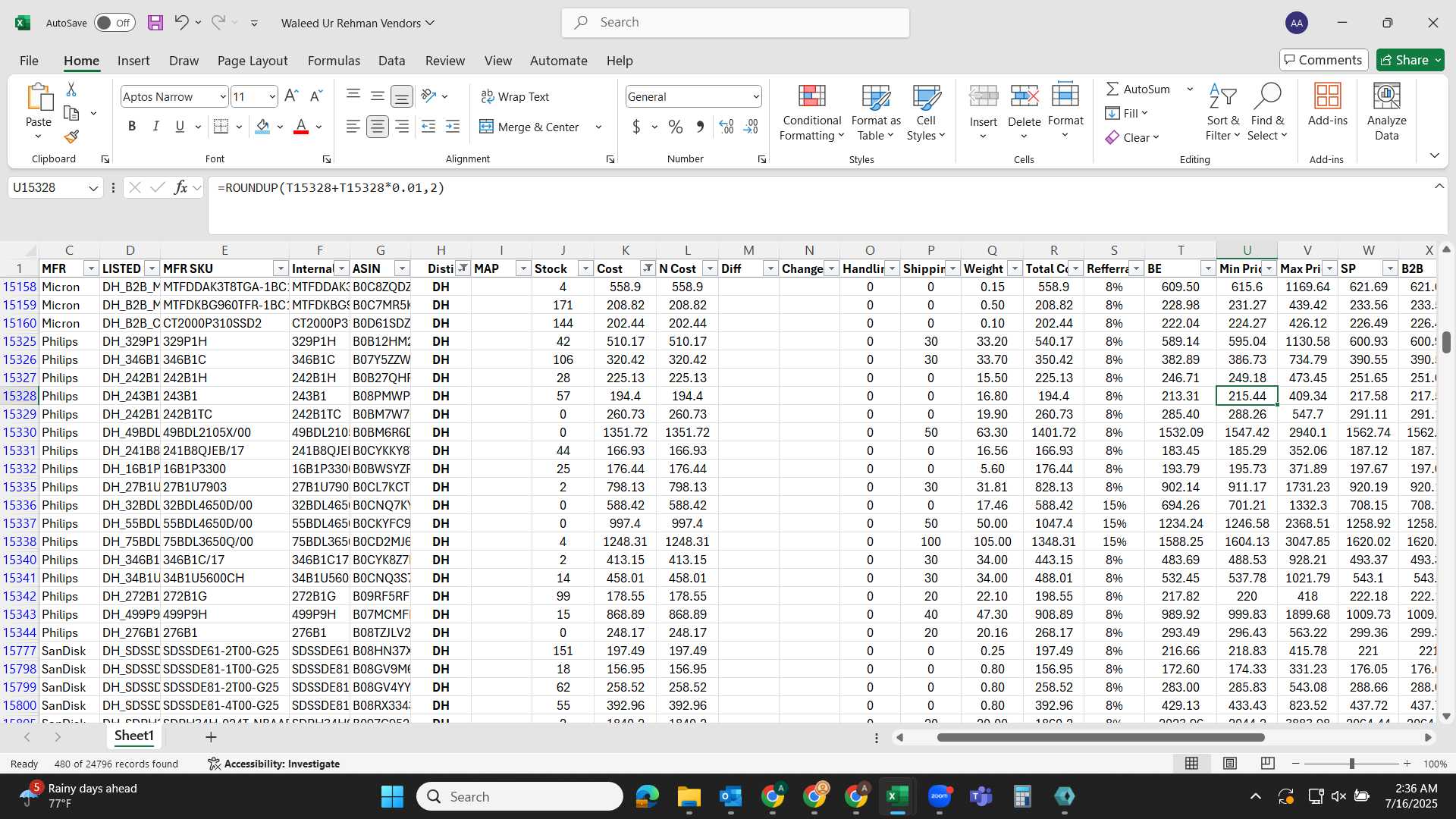Switch to Page Layout view icon
Screen dimensions: 1456x819
click(x=1230, y=764)
